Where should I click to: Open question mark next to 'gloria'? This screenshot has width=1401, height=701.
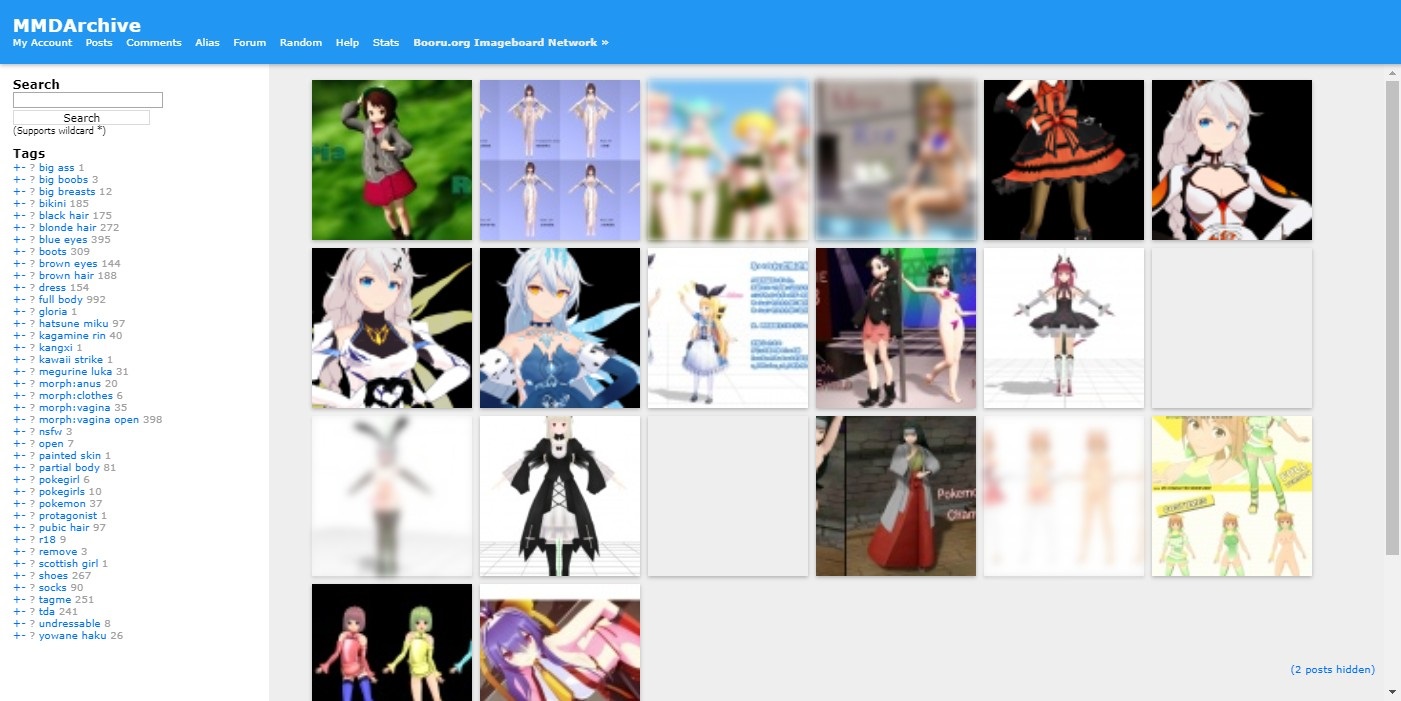(x=32, y=312)
